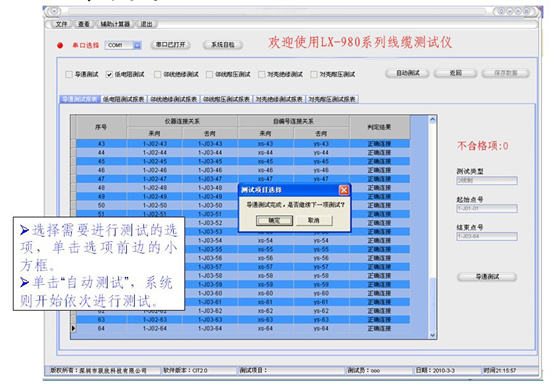Close the 测试项目选择 dialog with the X

[x=343, y=190]
